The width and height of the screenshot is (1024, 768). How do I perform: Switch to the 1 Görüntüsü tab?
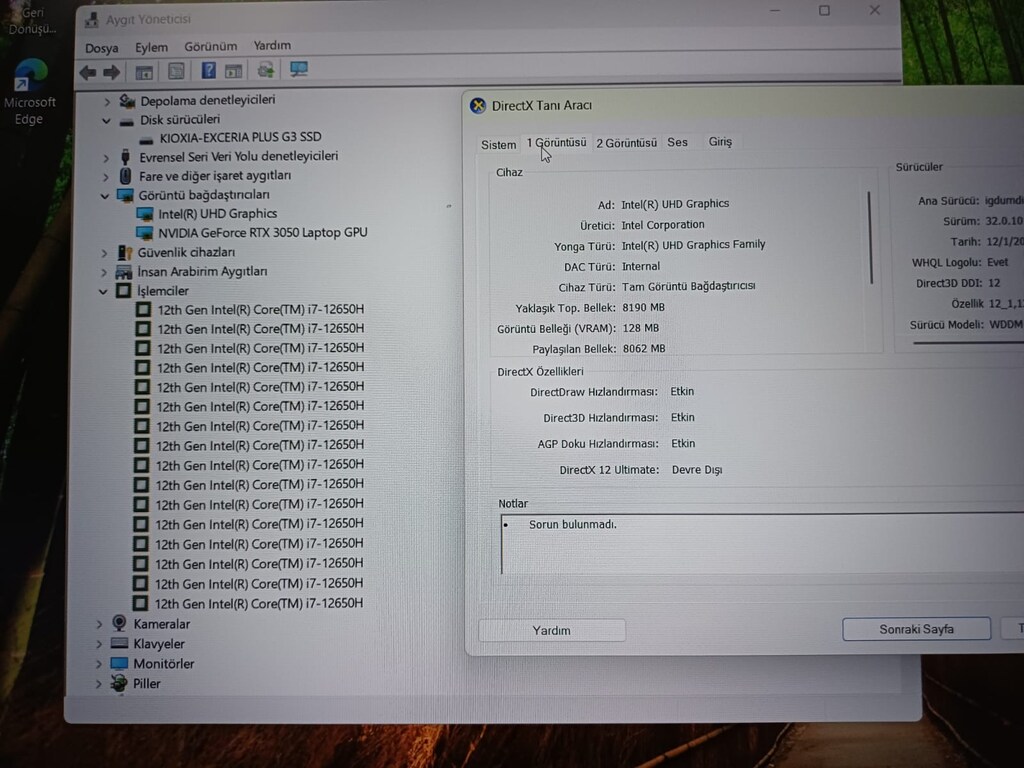pyautogui.click(x=556, y=142)
